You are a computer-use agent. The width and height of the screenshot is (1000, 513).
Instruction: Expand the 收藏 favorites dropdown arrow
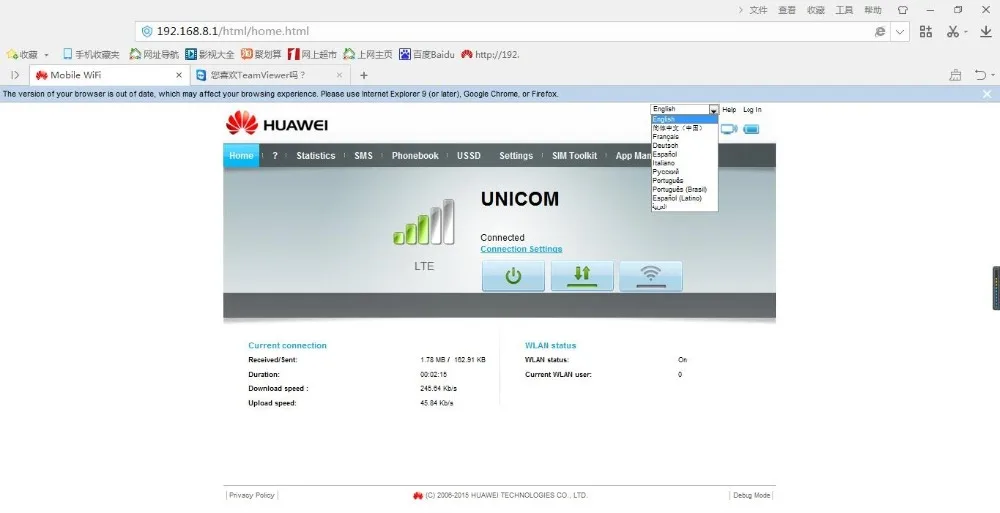tap(46, 56)
